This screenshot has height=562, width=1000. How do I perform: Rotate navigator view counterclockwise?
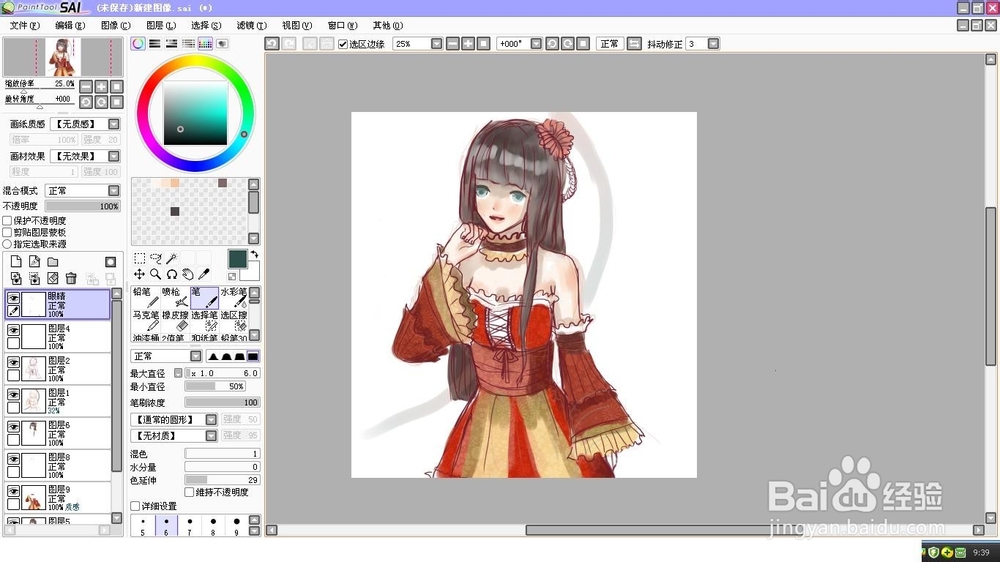pyautogui.click(x=86, y=102)
